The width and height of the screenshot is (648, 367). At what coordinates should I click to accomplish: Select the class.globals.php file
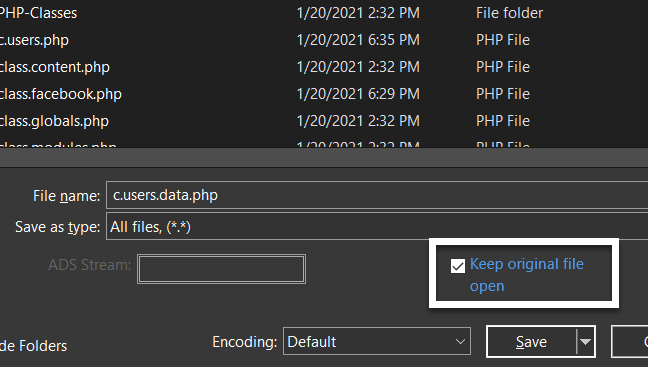coord(54,121)
